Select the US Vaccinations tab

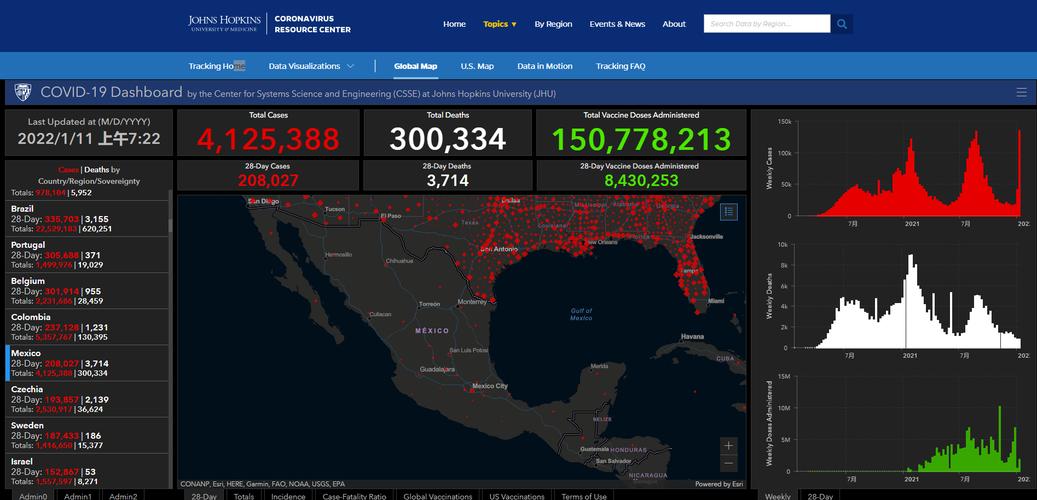click(x=517, y=495)
